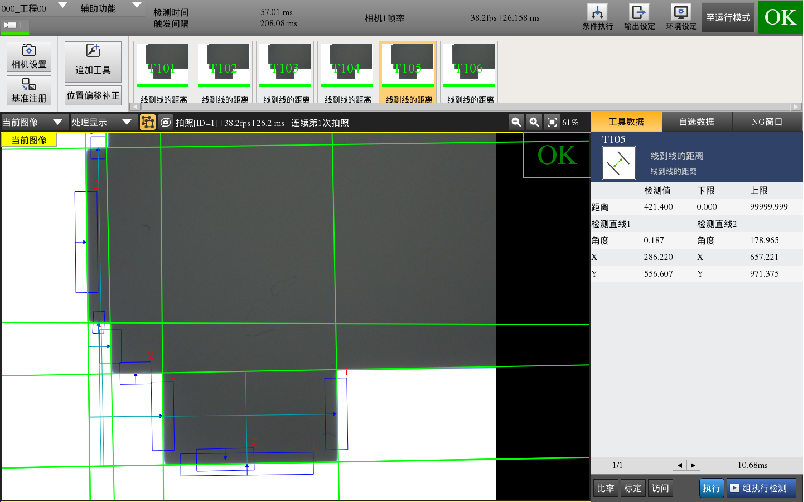Click the zoom out magnifier icon

pos(517,122)
